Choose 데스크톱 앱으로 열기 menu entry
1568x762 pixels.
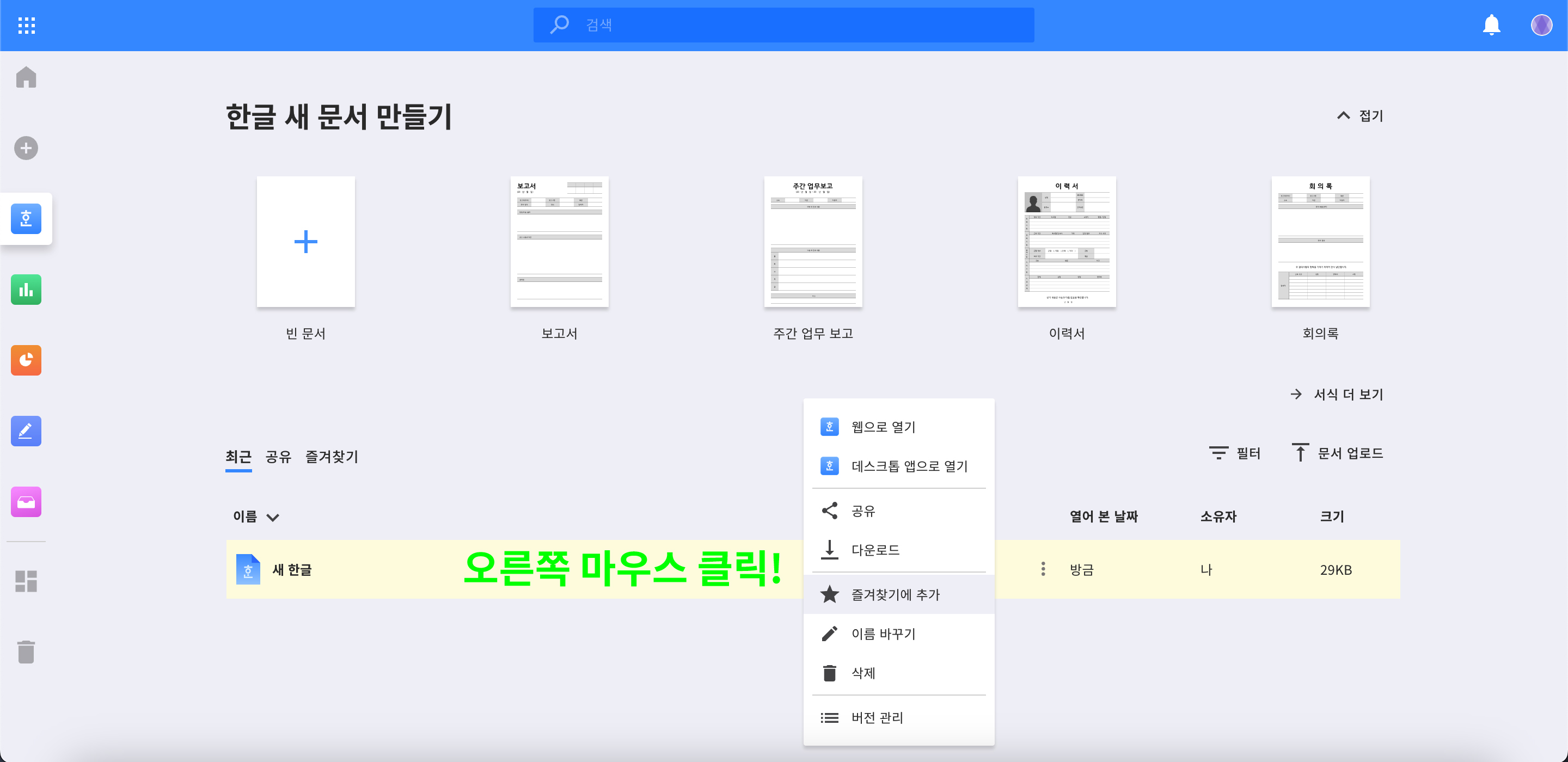click(898, 465)
